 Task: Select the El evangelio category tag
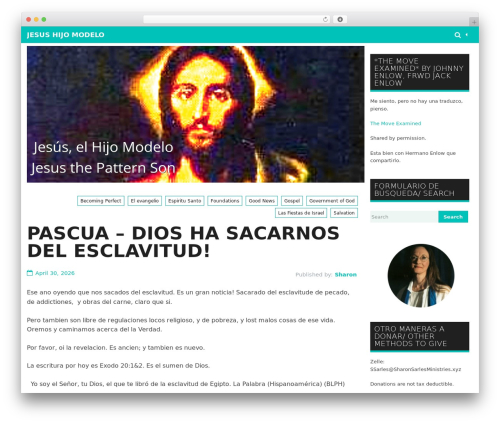[145, 201]
